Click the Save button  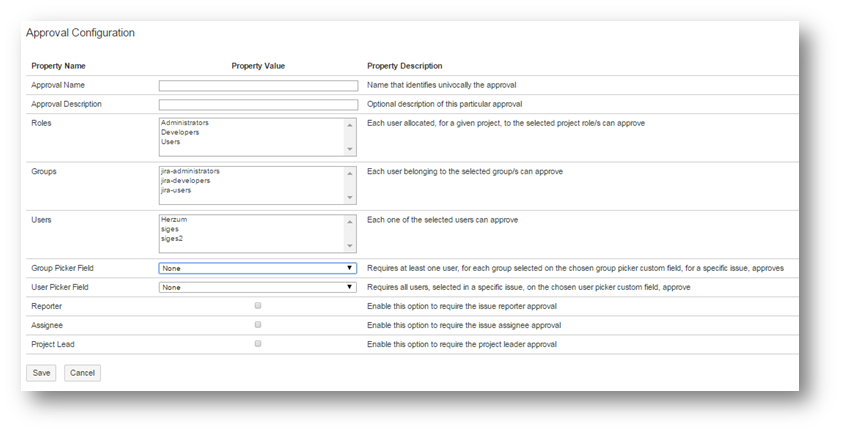[x=40, y=373]
